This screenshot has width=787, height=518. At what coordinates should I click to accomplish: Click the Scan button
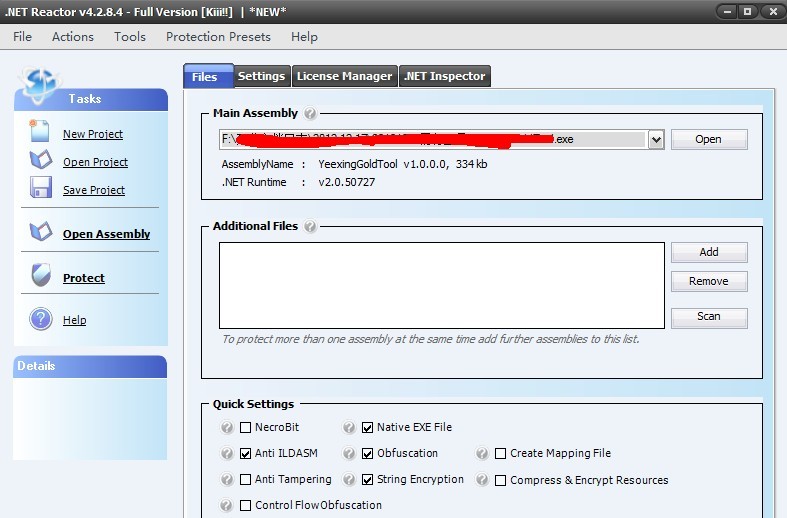tap(709, 317)
